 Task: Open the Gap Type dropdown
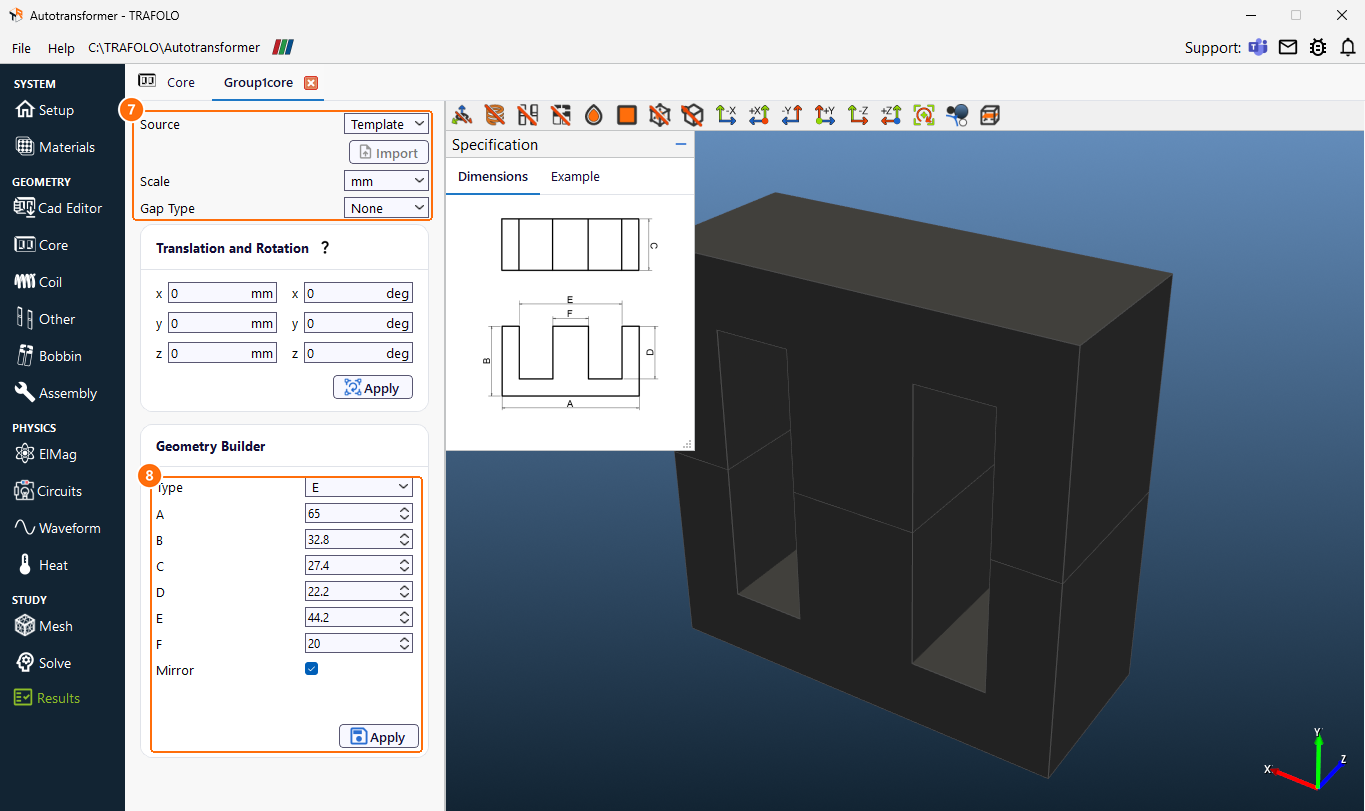(x=386, y=208)
